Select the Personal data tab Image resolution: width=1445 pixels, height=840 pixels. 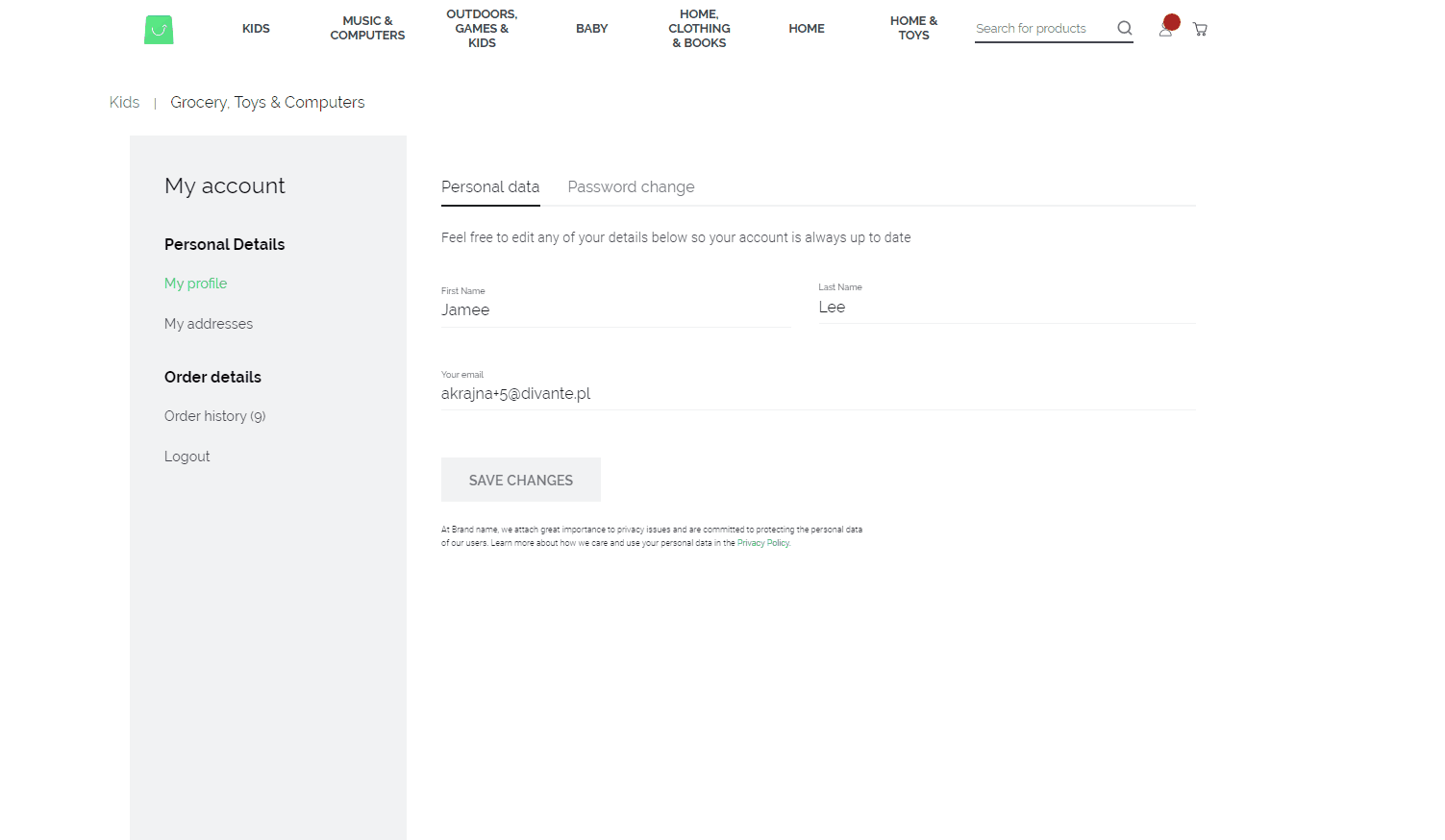tap(490, 186)
